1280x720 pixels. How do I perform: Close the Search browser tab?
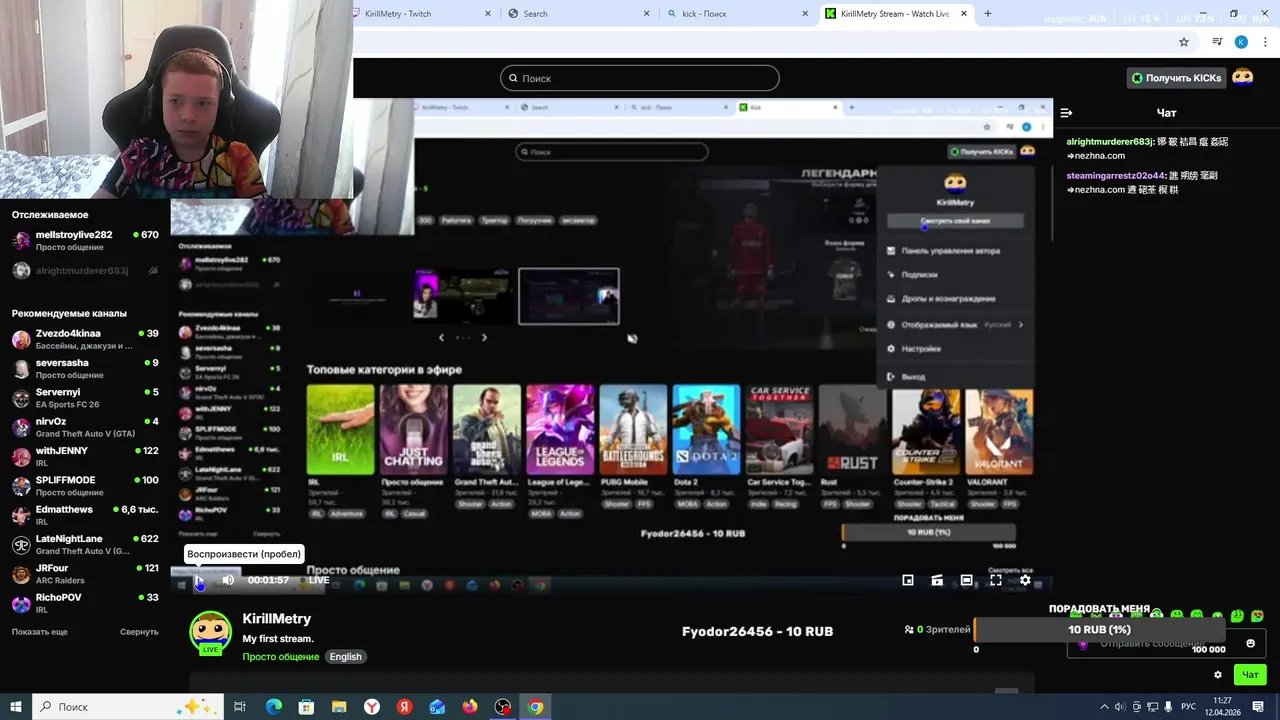[x=646, y=14]
